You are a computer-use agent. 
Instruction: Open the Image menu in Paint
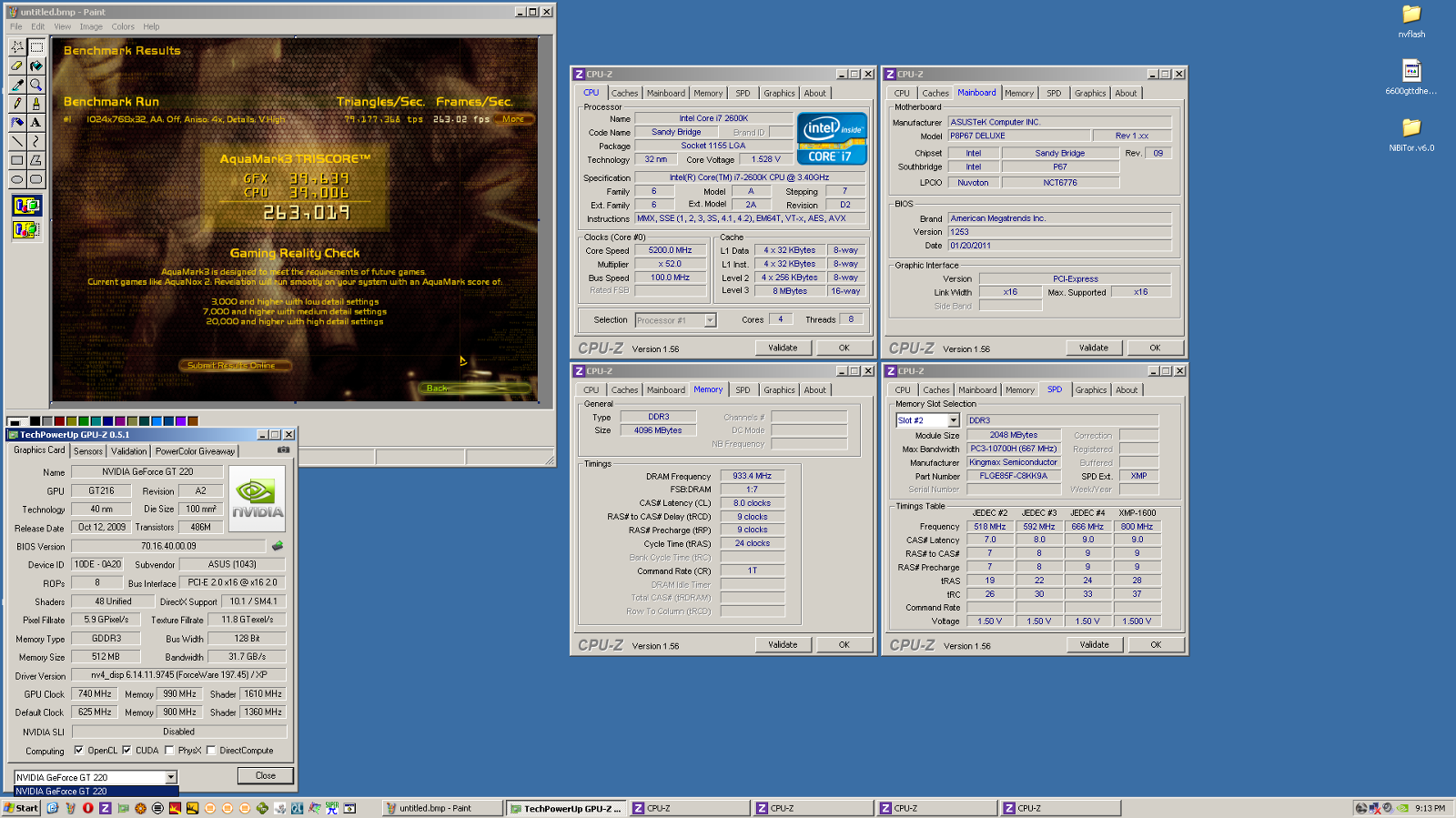[91, 26]
